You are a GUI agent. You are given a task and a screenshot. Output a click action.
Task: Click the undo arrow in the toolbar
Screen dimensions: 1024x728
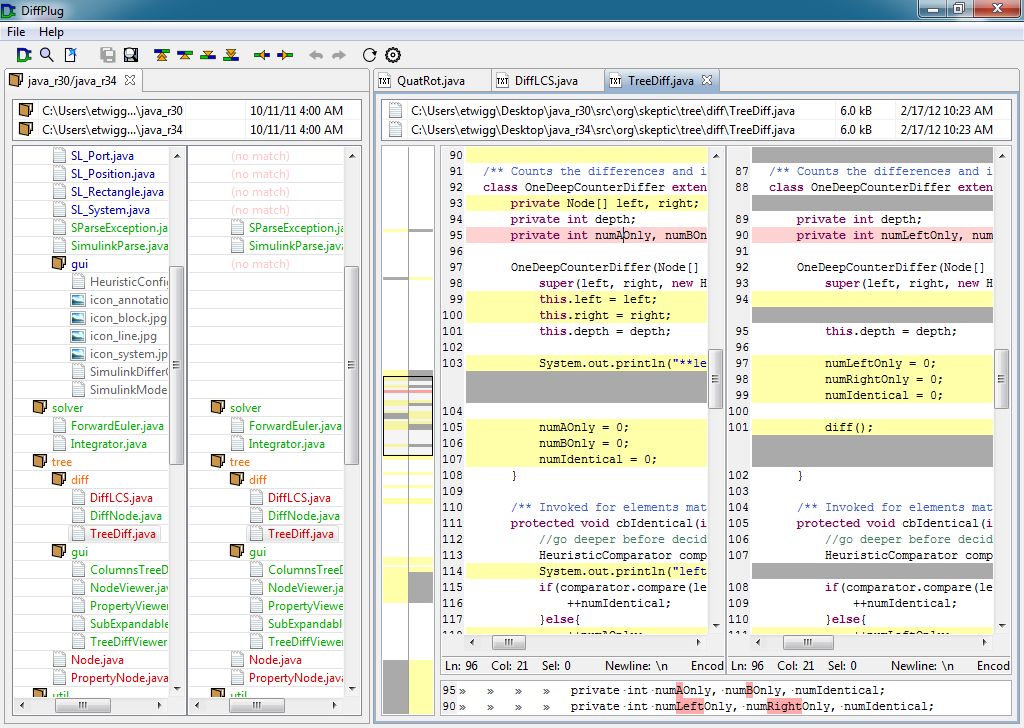(315, 55)
